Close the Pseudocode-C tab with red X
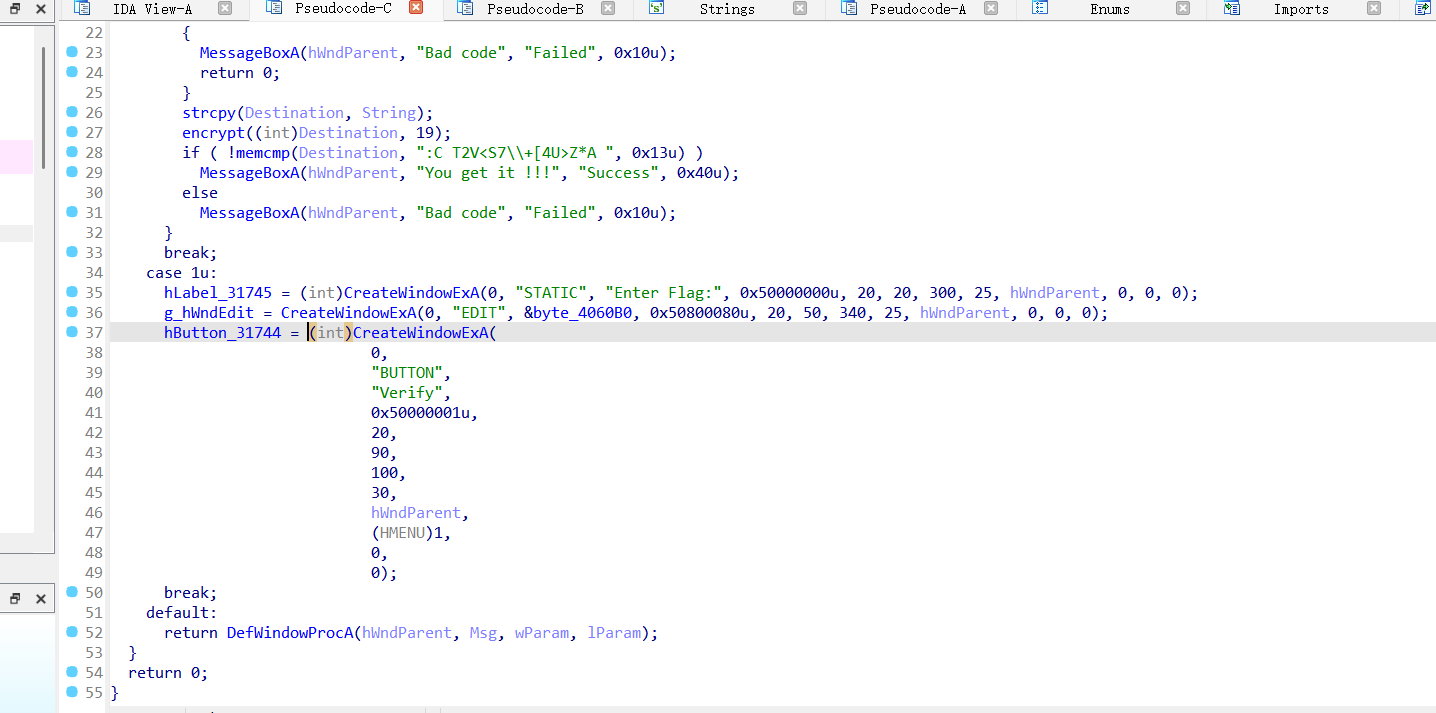Image resolution: width=1436 pixels, height=713 pixels. click(416, 8)
